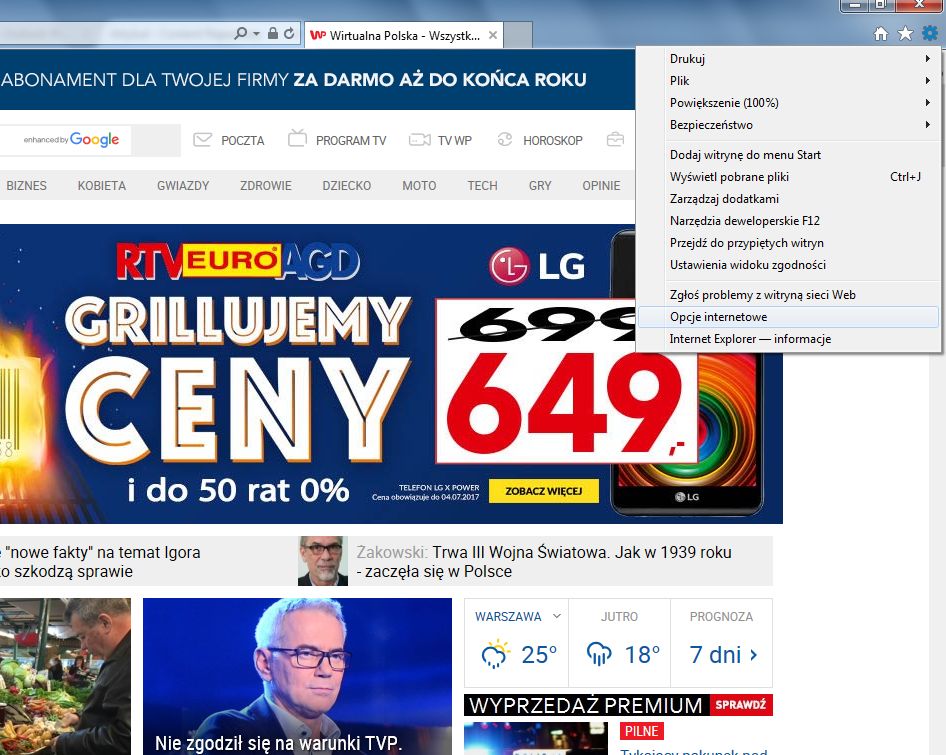The width and height of the screenshot is (946, 755).
Task: Open the Home page icon
Action: click(x=881, y=34)
